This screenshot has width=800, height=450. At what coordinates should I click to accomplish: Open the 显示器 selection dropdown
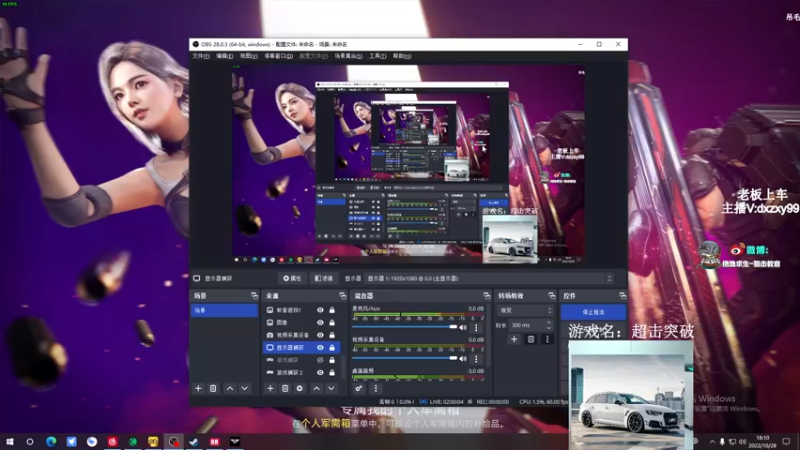pyautogui.click(x=489, y=279)
